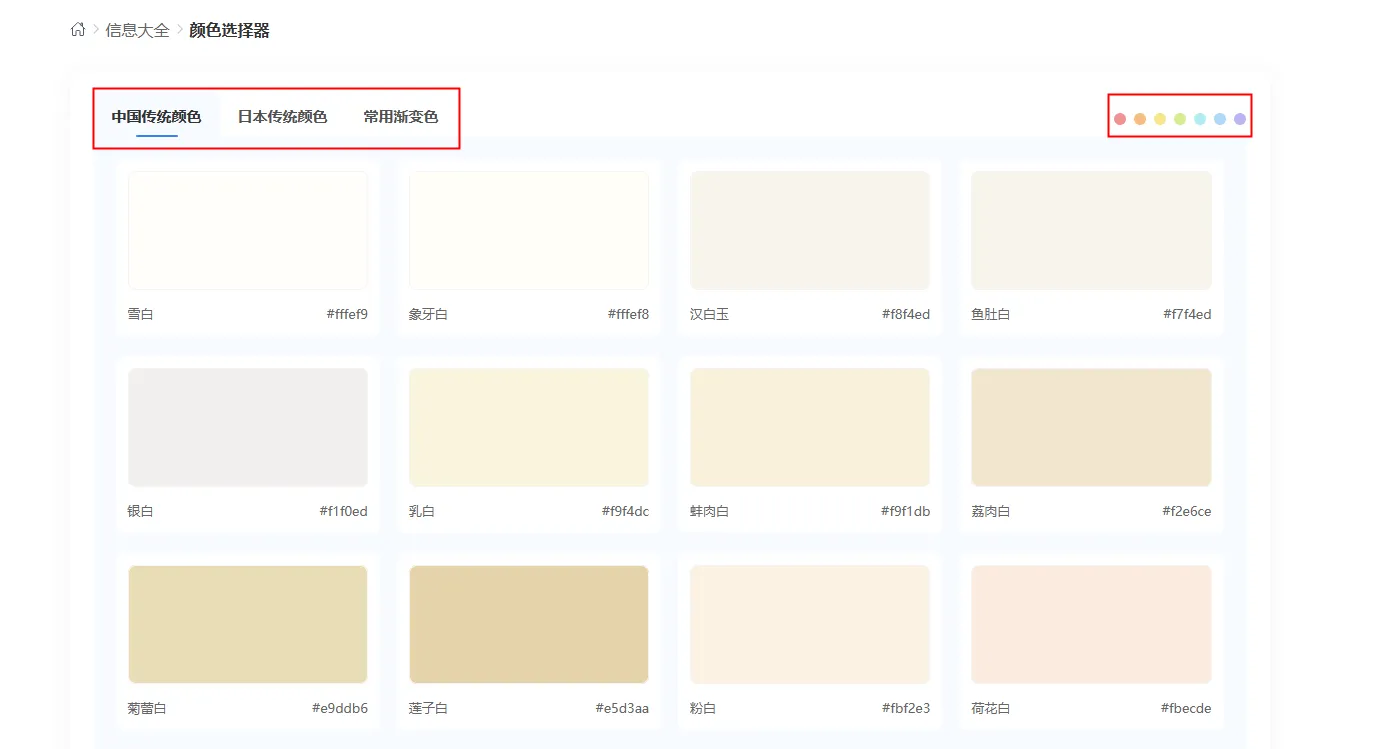Pick the 银白 color swatch
The image size is (1388, 749).
pos(248,427)
